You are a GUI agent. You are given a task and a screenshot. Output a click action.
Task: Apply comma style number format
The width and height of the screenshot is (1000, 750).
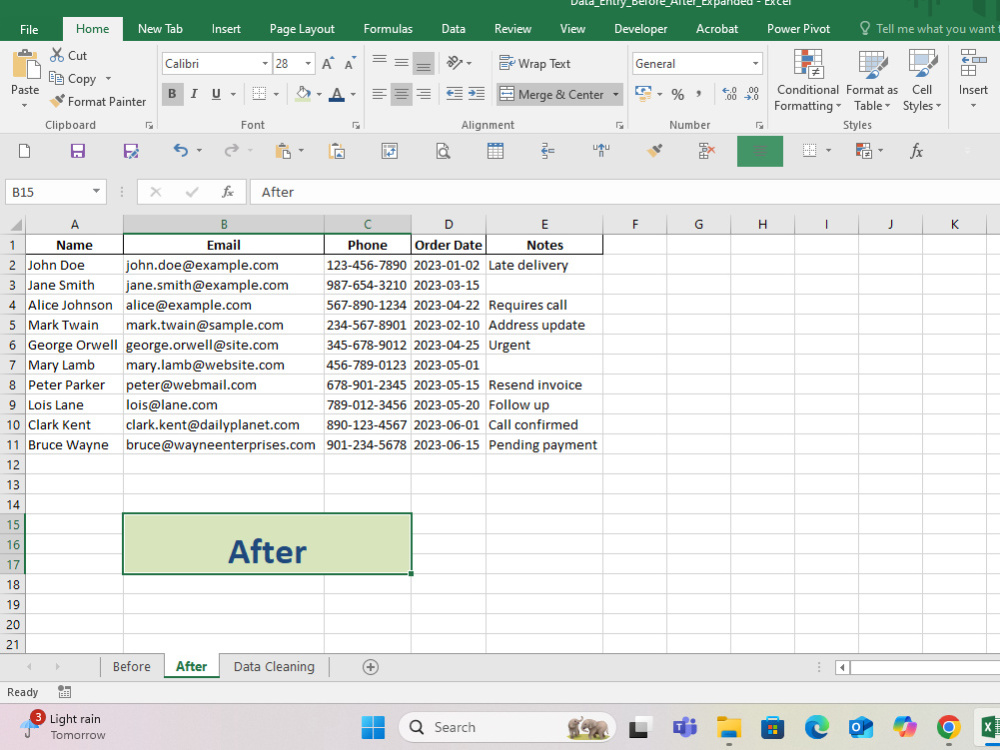click(x=698, y=94)
